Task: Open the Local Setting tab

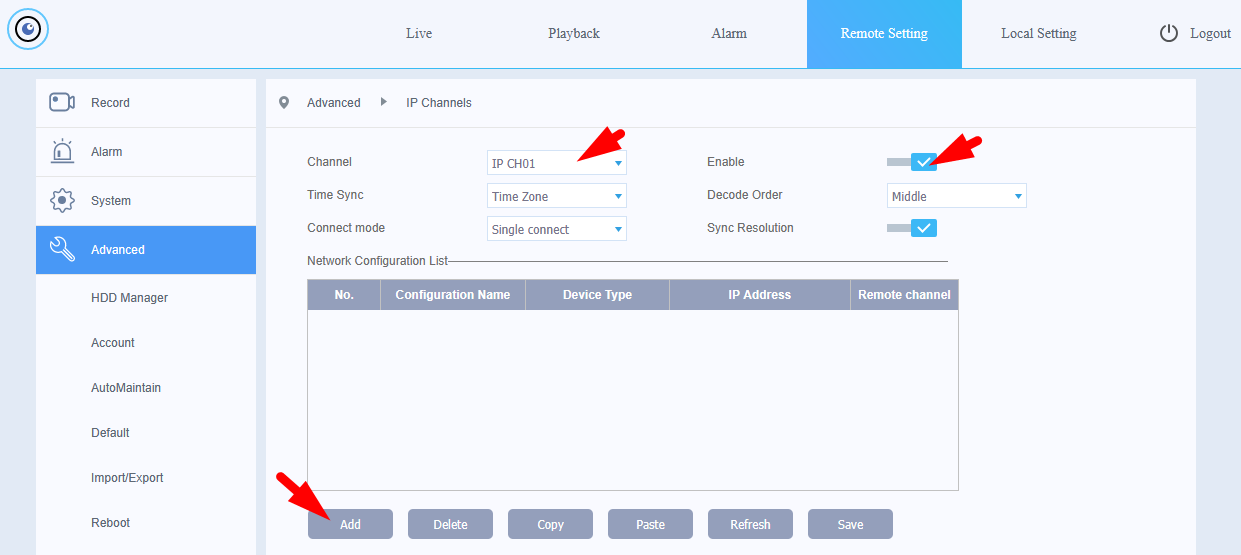Action: [1038, 33]
